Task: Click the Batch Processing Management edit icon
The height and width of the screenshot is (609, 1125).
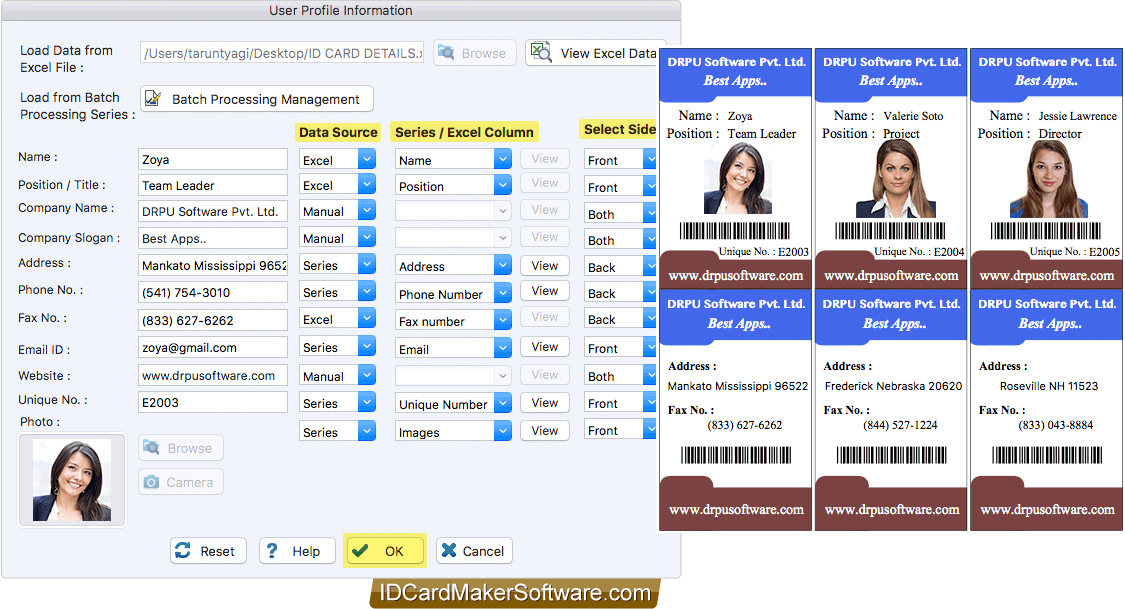Action: point(153,98)
